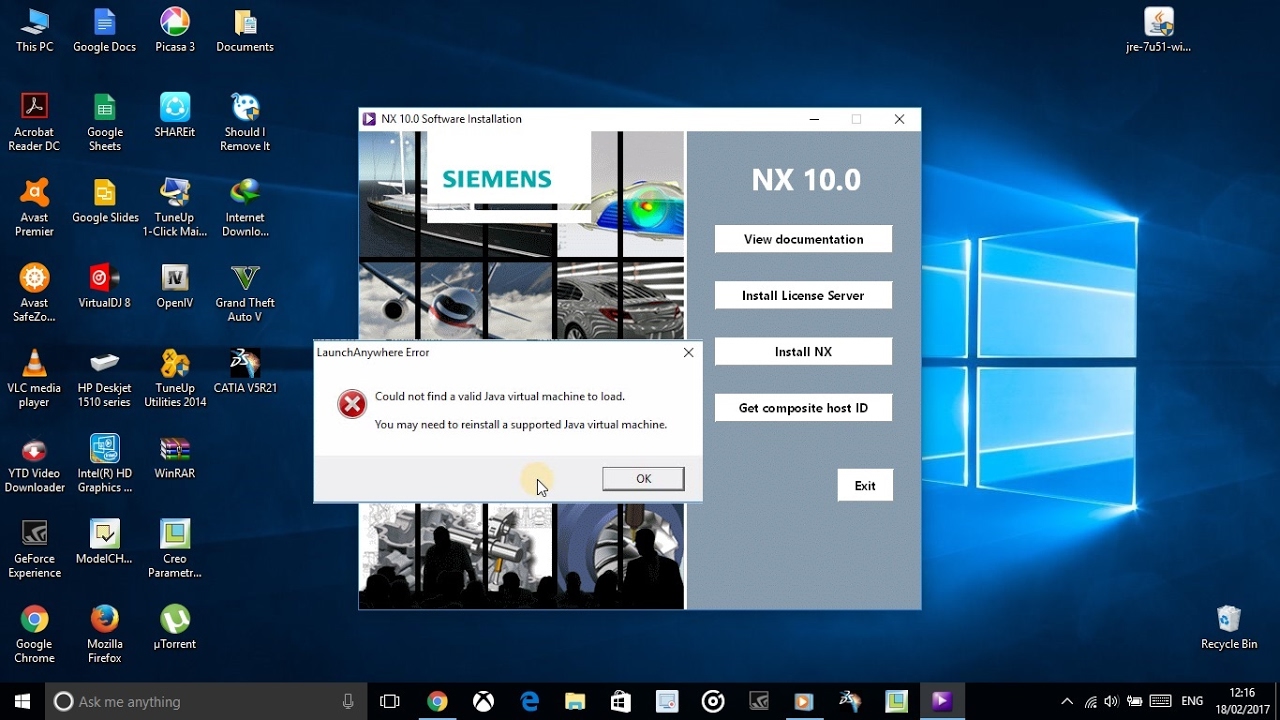Image resolution: width=1280 pixels, height=720 pixels.
Task: Launch Google Chrome desktop shortcut
Action: (x=34, y=634)
